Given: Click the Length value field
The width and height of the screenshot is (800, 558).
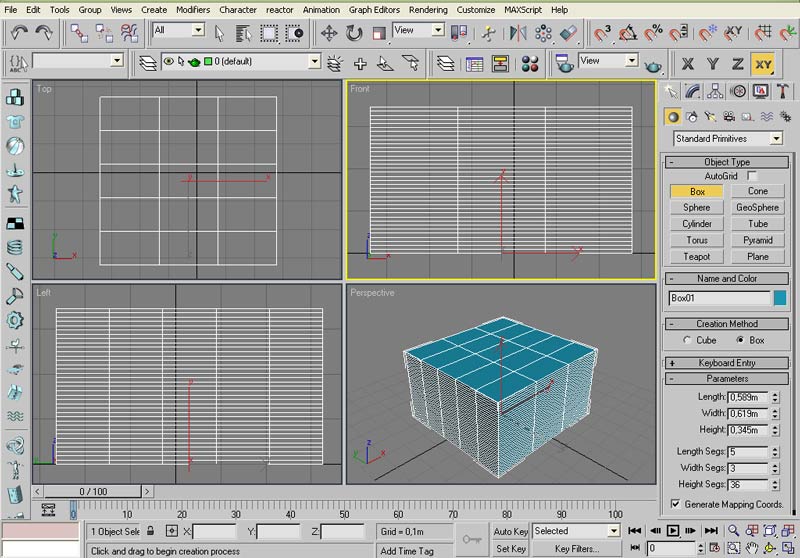Looking at the screenshot, I should [x=748, y=397].
